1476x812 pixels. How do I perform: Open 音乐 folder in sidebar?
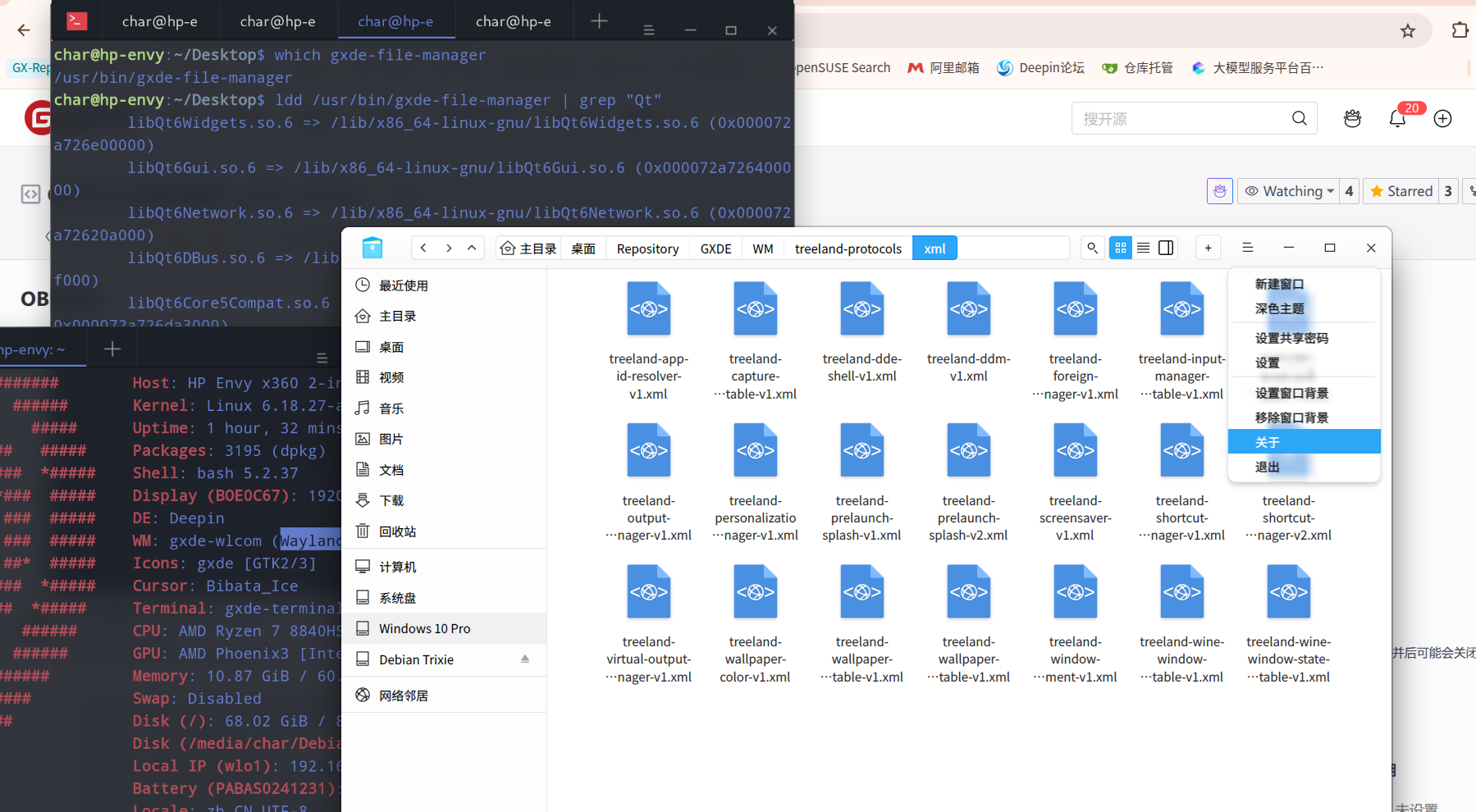click(x=444, y=408)
